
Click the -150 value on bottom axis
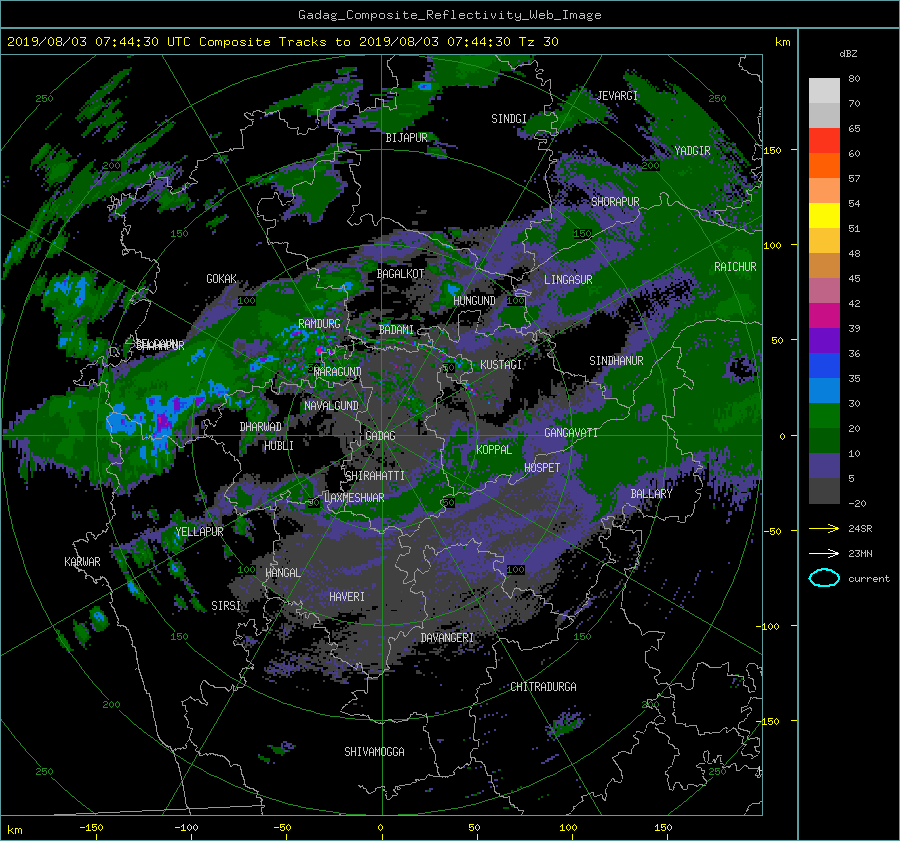[x=91, y=828]
